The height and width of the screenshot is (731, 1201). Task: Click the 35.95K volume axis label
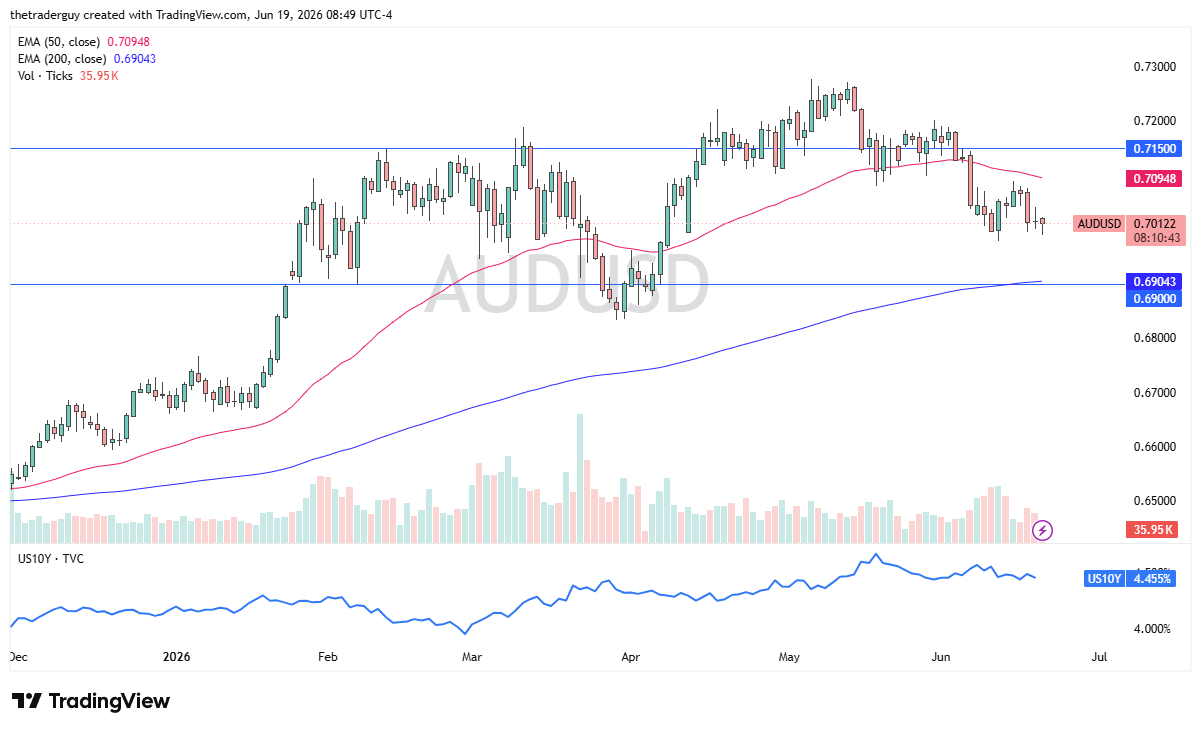pos(1151,530)
